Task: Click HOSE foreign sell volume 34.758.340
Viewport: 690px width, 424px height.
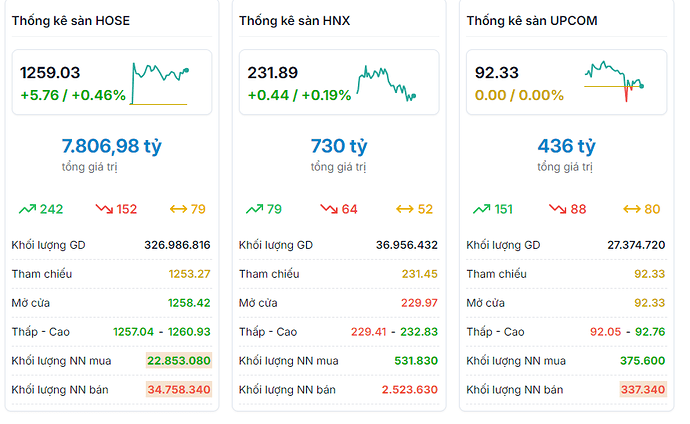Action: point(178,389)
